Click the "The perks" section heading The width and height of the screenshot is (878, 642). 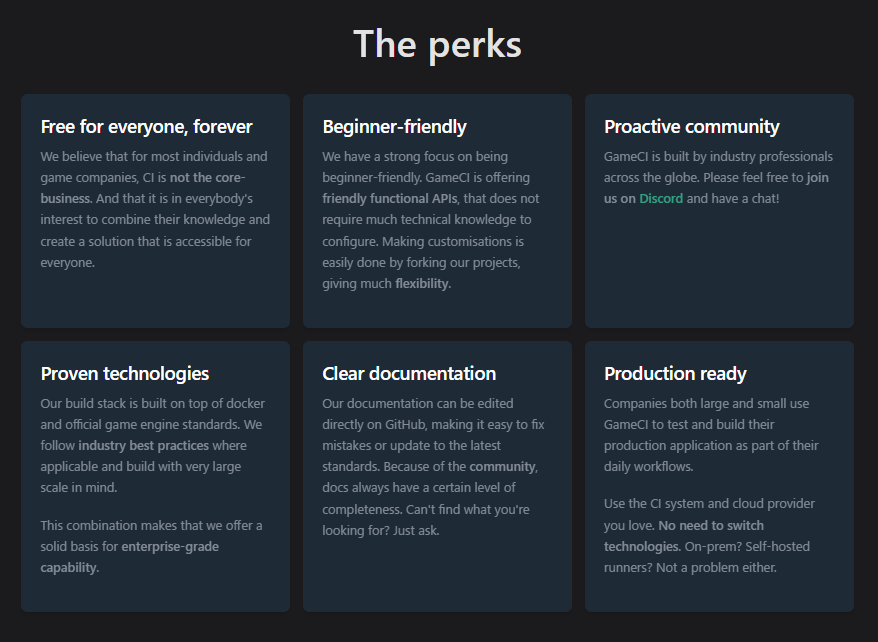437,45
